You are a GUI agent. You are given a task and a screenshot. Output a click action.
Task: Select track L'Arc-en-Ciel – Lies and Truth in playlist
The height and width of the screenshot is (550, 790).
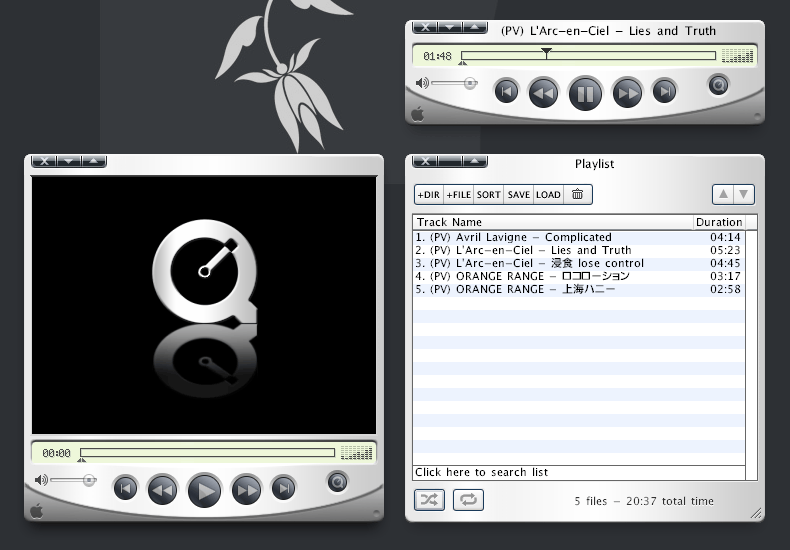pyautogui.click(x=578, y=250)
